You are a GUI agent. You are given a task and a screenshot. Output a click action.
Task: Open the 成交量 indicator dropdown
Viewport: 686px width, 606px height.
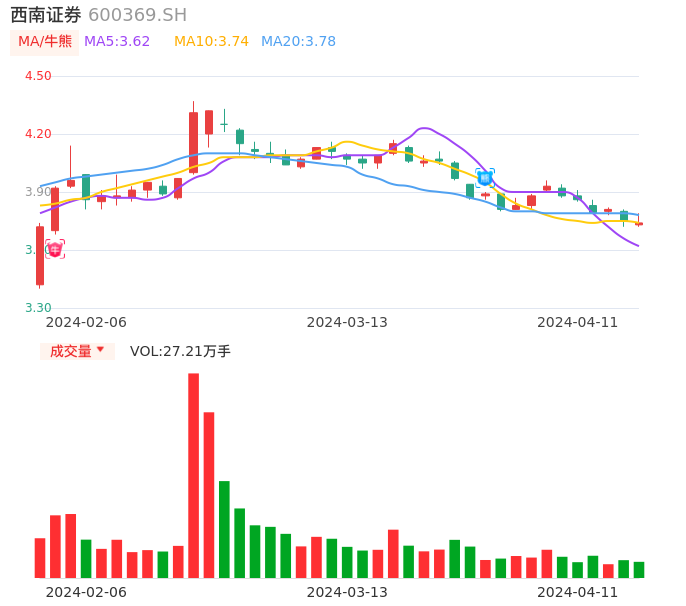point(77,351)
